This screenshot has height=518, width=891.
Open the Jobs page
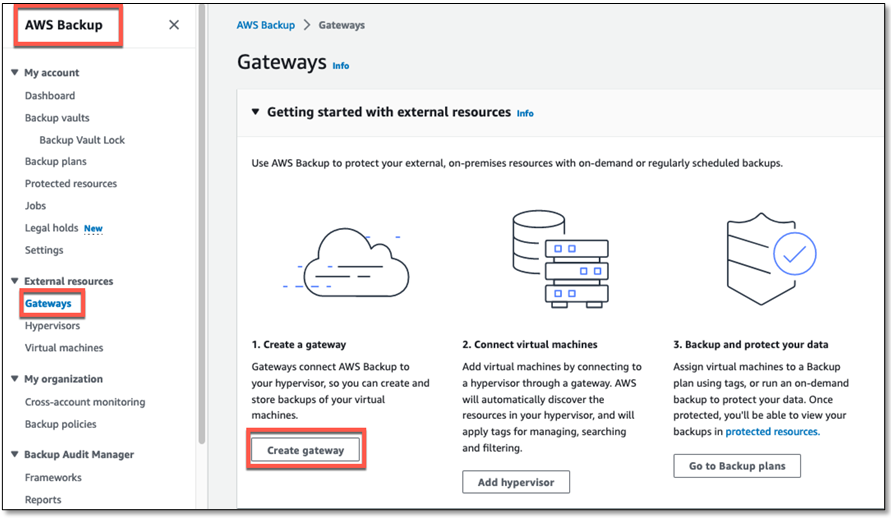(x=35, y=206)
